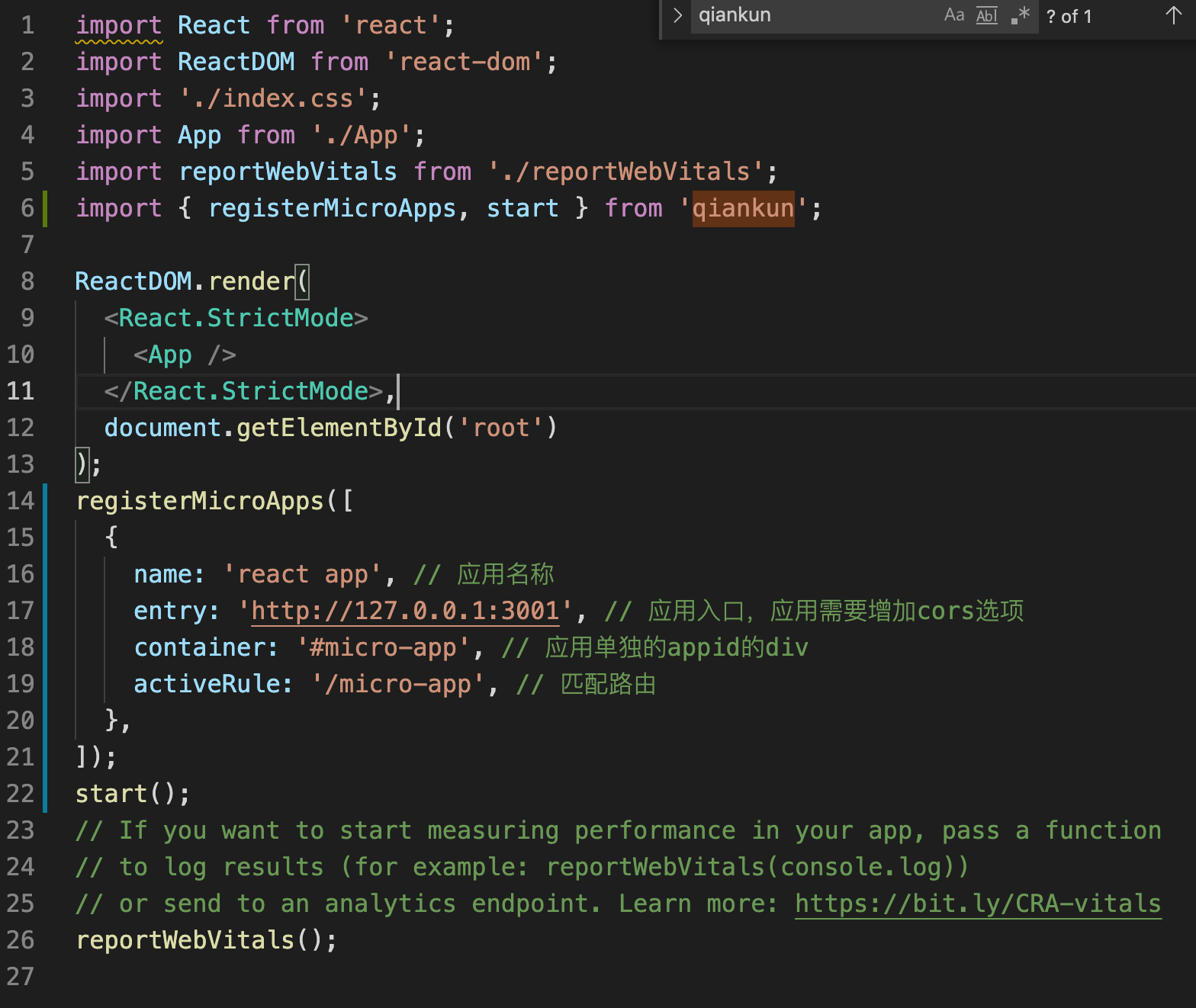Open the https://bit.ly/CRA-vitals link
Screen dimensions: 1196x1008
[978, 904]
